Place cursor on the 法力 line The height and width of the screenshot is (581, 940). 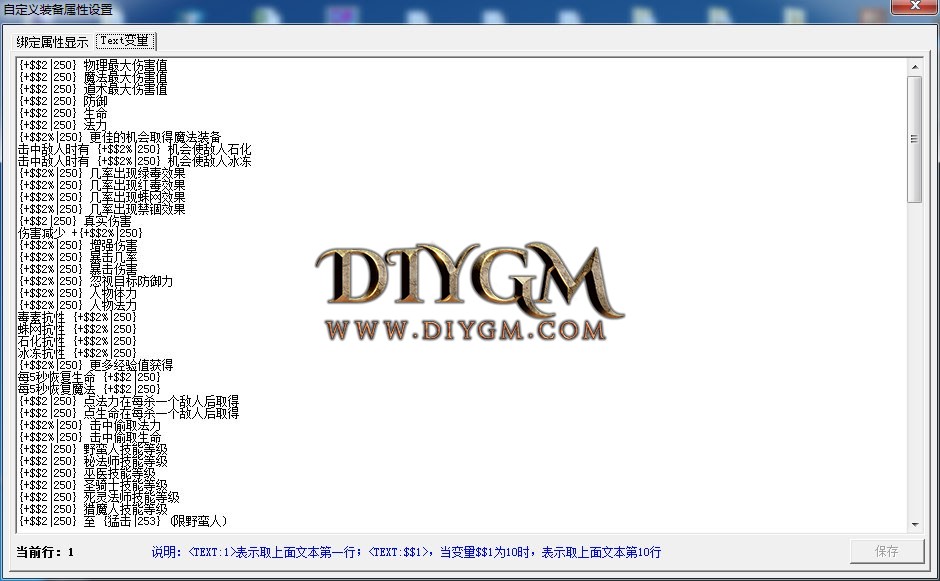click(63, 125)
